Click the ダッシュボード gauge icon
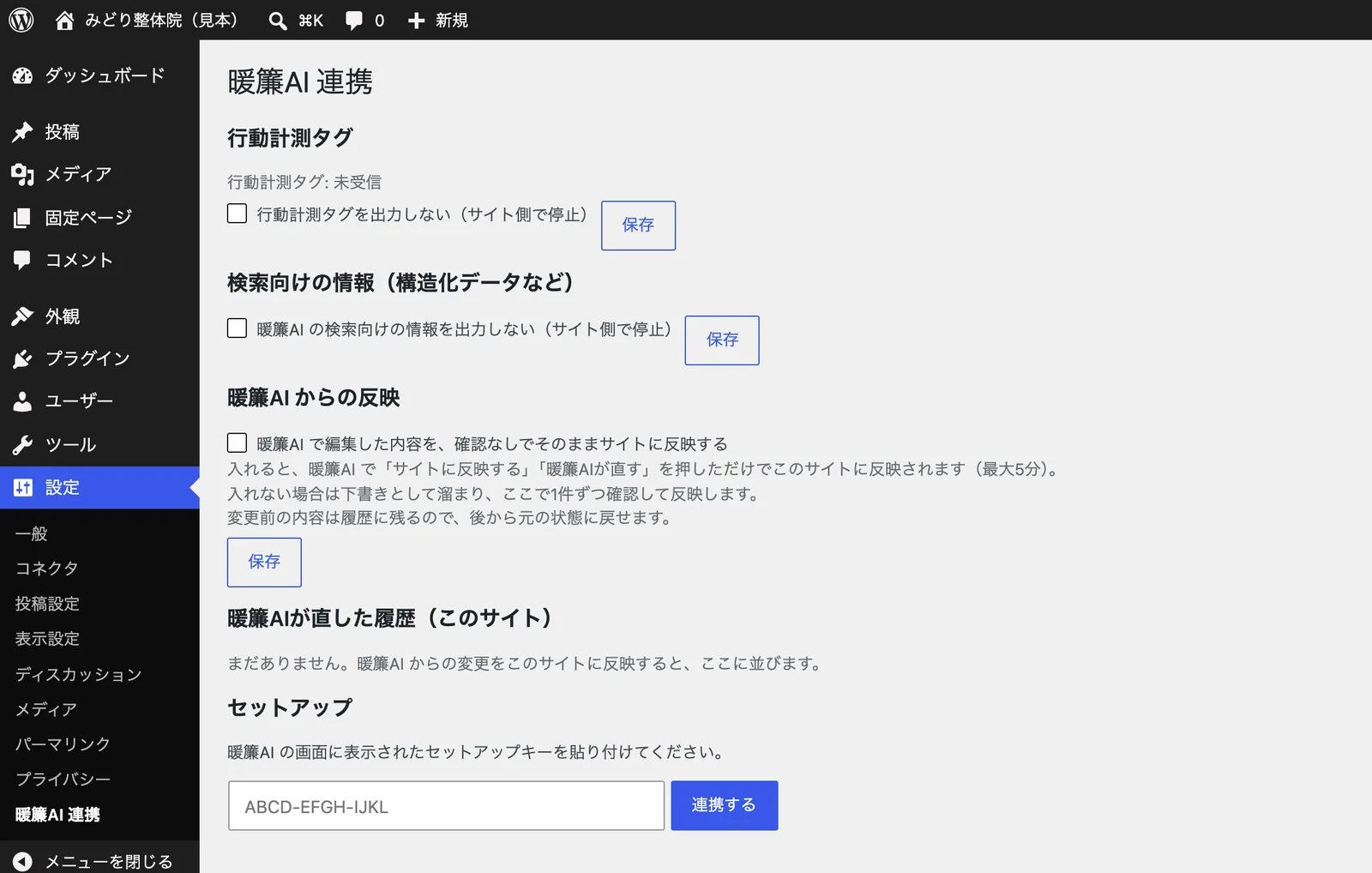Screen dimensions: 1372x873 [x=22, y=76]
